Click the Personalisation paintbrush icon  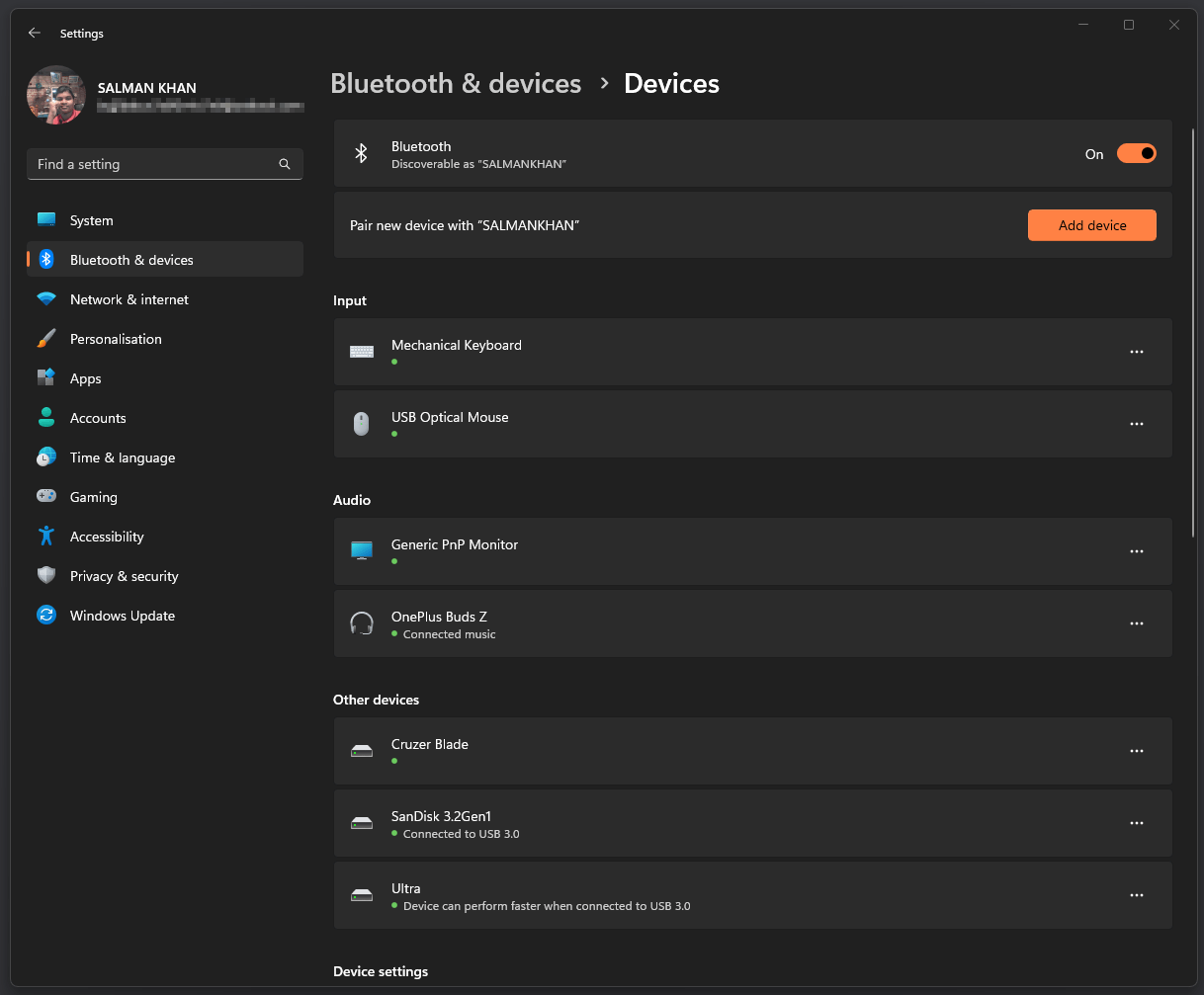click(46, 338)
